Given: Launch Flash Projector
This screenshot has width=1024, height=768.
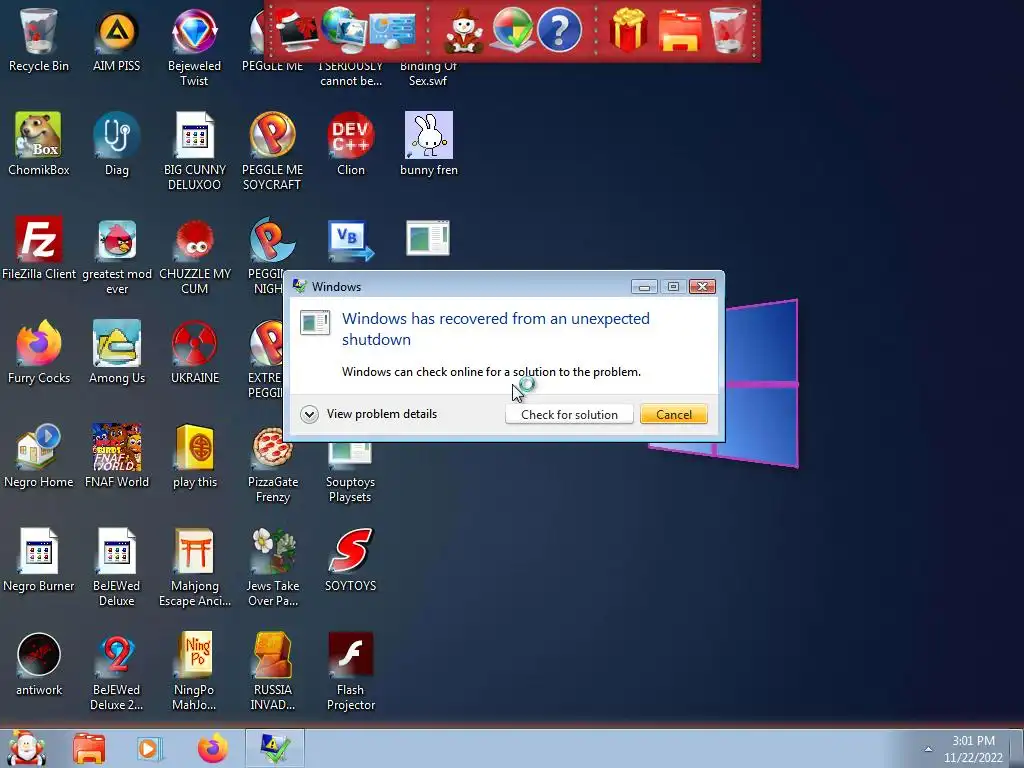Looking at the screenshot, I should point(351,671).
